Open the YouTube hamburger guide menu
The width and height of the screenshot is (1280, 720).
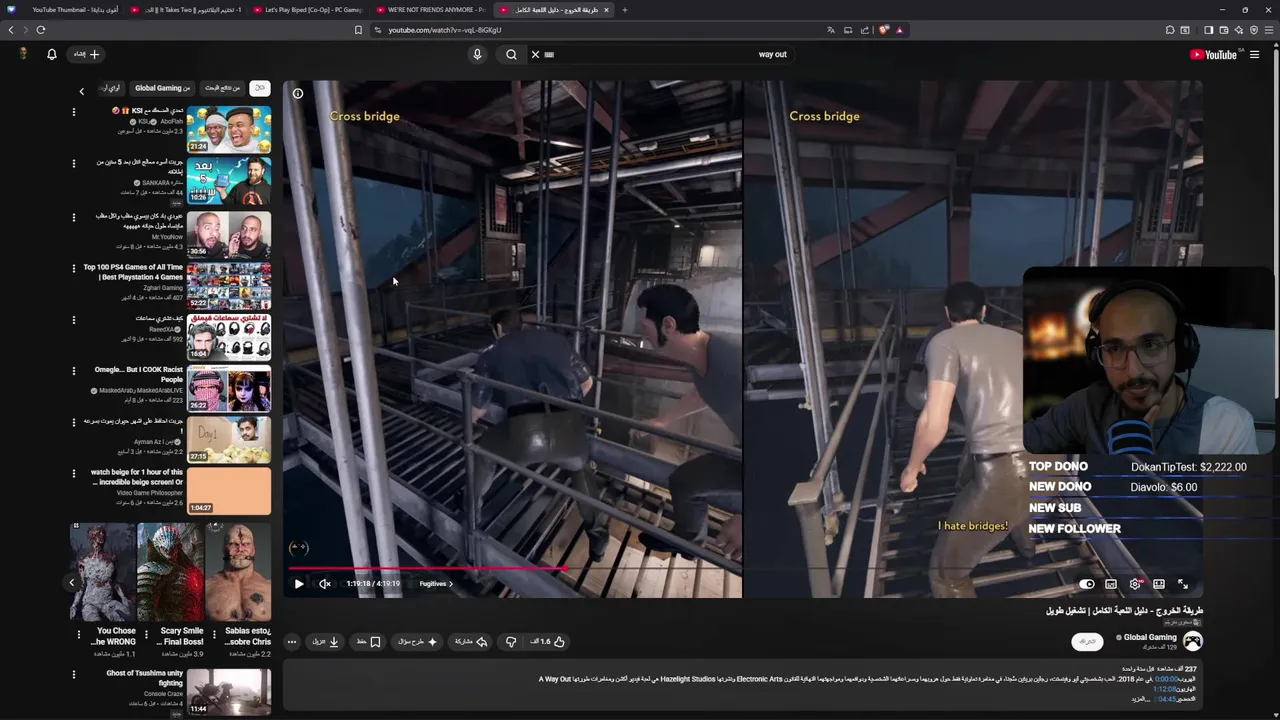tap(1255, 55)
